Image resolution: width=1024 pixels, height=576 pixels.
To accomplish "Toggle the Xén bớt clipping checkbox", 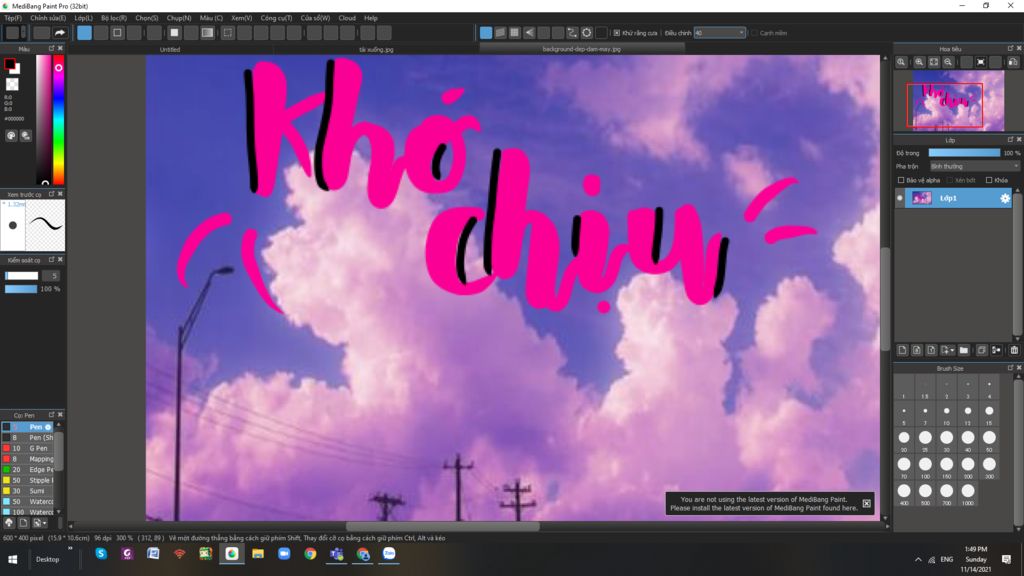I will pos(950,180).
